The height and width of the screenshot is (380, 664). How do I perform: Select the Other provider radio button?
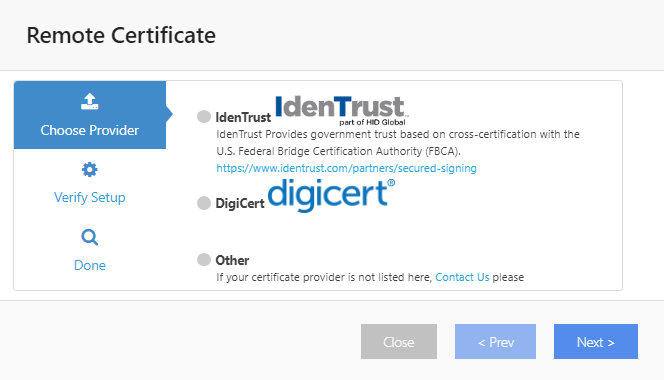click(204, 259)
